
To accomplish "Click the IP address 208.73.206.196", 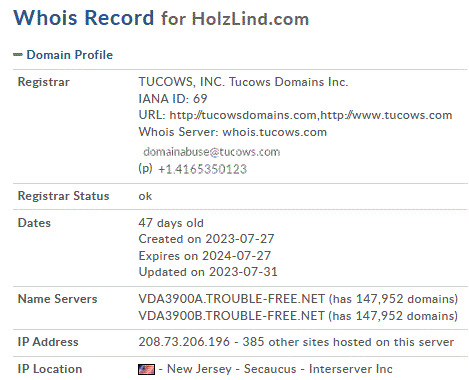I will (184, 342).
